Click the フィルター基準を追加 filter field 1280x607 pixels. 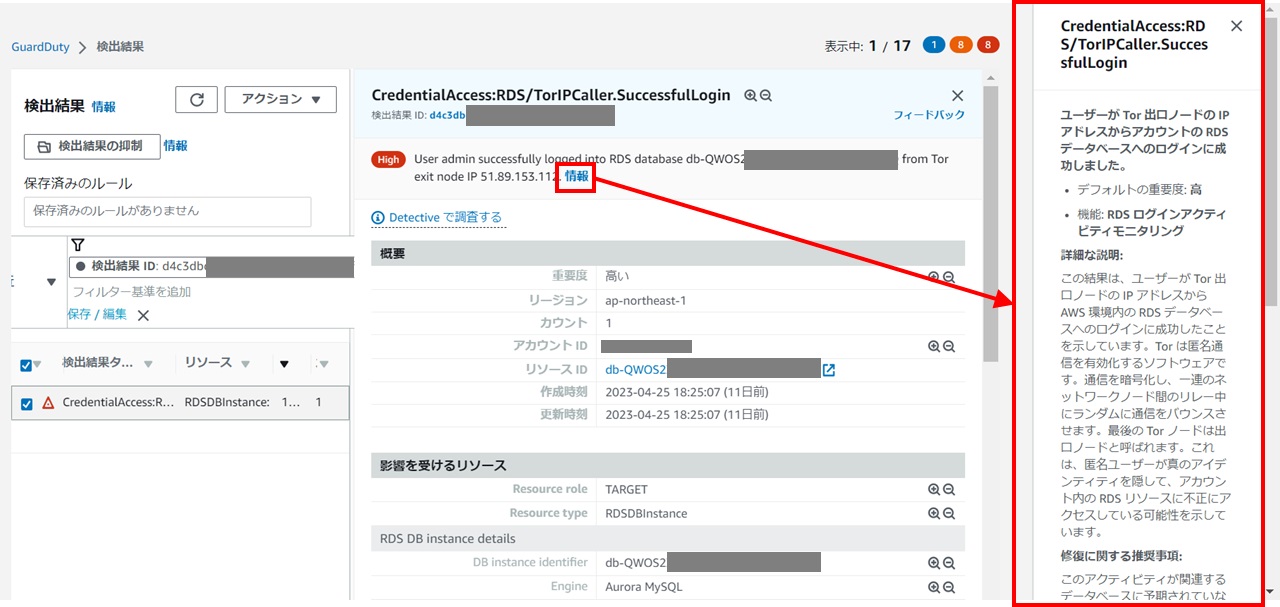point(131,292)
